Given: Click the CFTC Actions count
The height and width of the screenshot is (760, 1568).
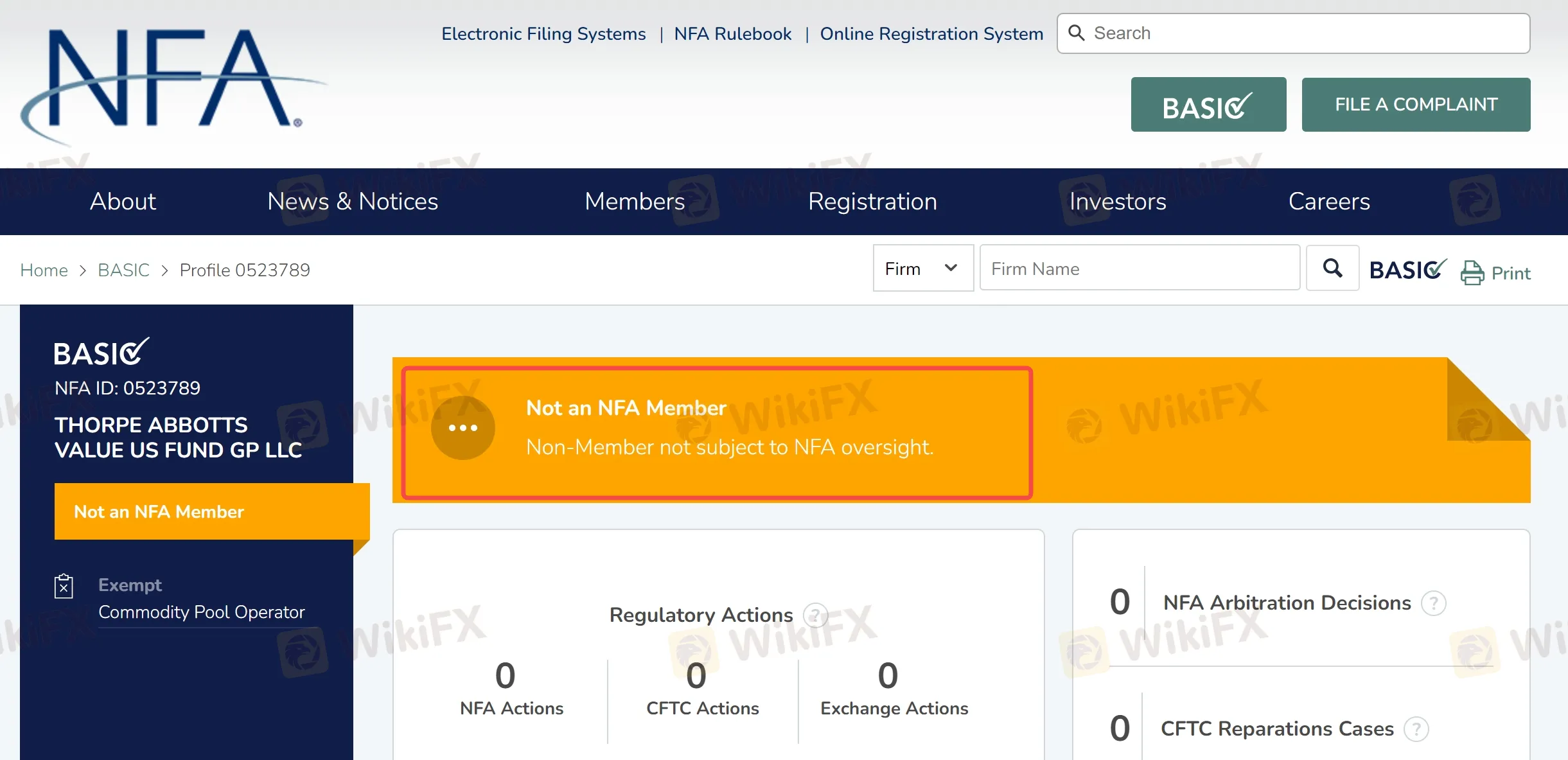Looking at the screenshot, I should [x=696, y=675].
